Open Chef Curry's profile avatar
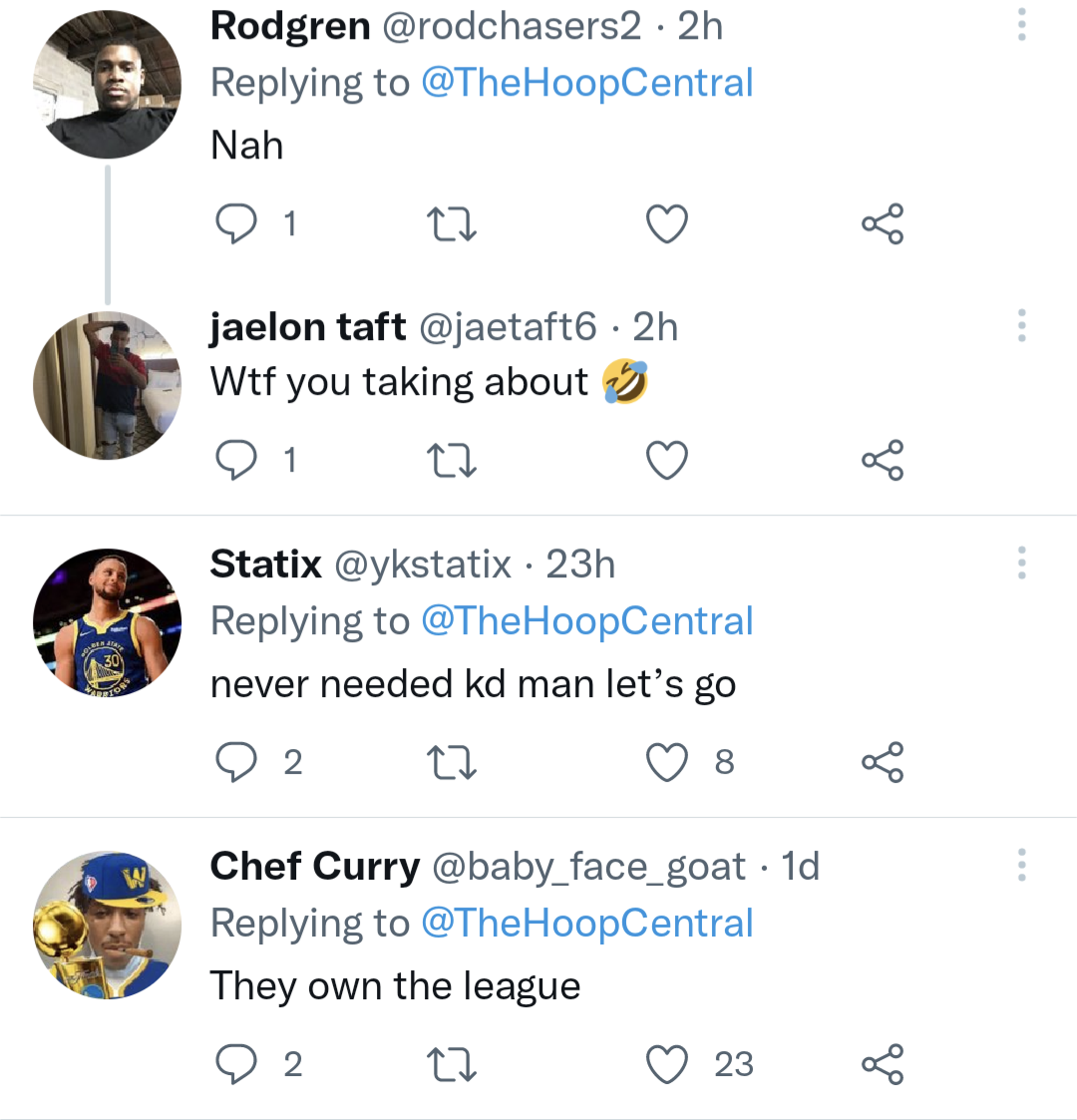 (107, 925)
